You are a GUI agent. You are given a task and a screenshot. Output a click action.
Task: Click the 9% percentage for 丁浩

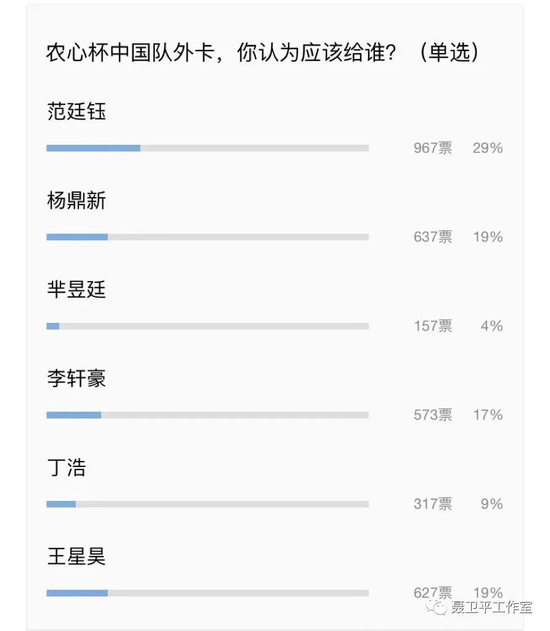click(492, 503)
